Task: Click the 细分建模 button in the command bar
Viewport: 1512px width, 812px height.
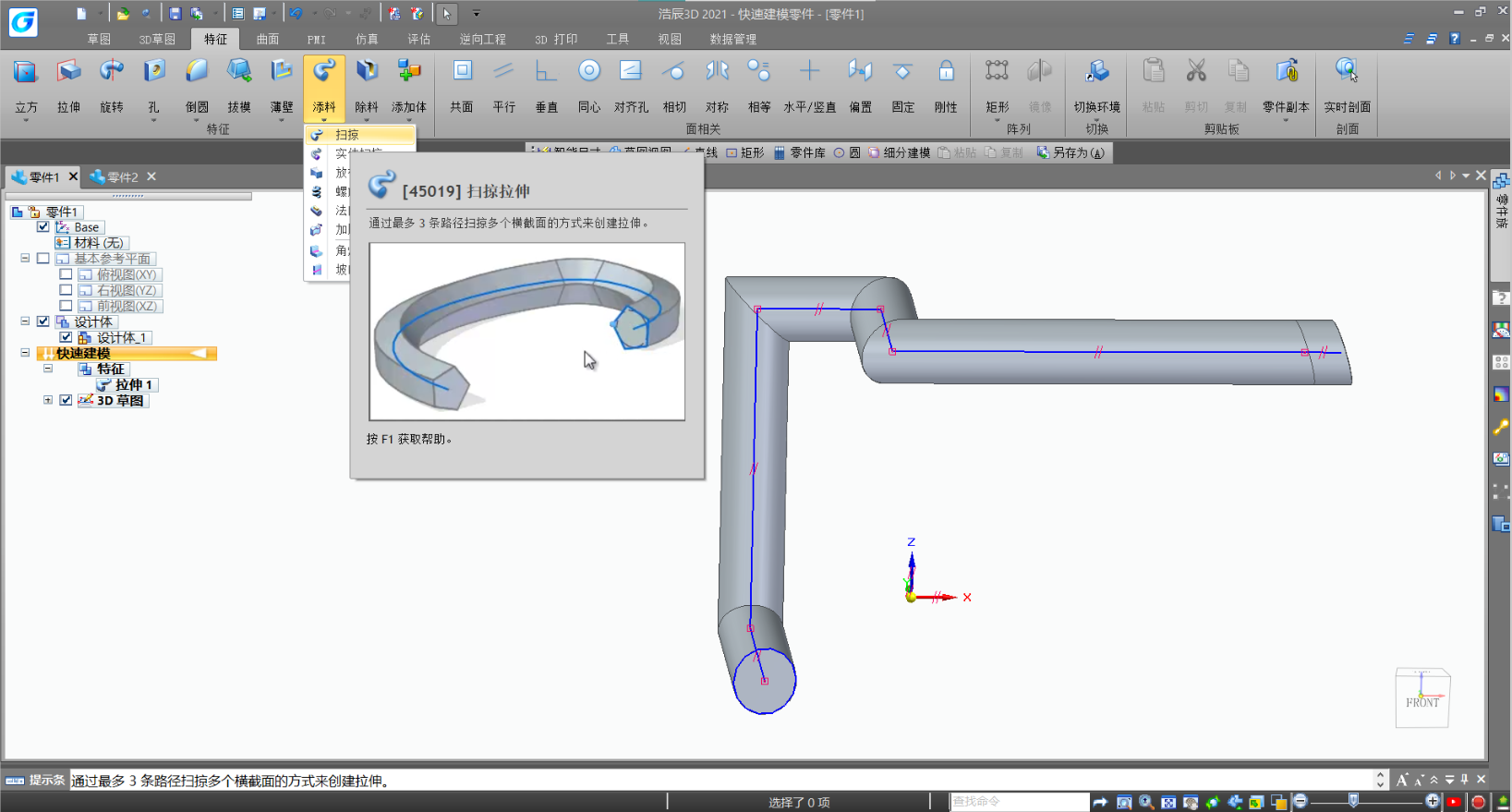Action: [899, 152]
